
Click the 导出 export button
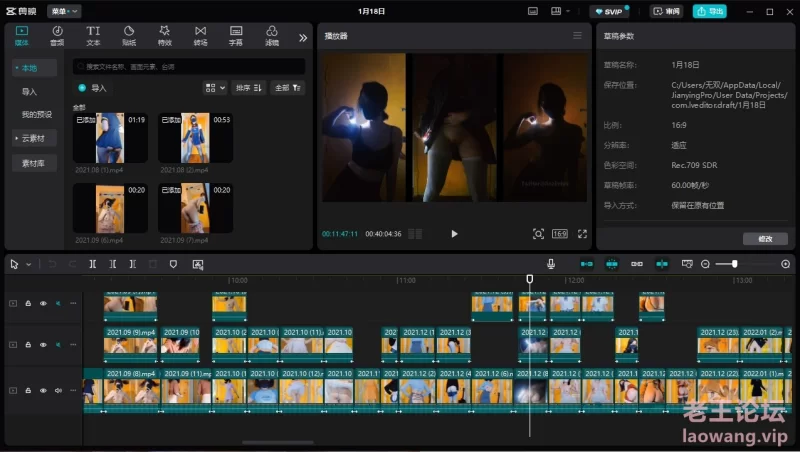point(709,11)
